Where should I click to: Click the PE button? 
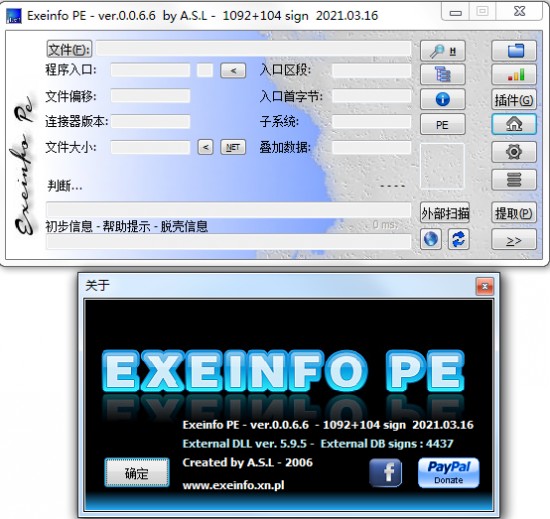[x=443, y=124]
